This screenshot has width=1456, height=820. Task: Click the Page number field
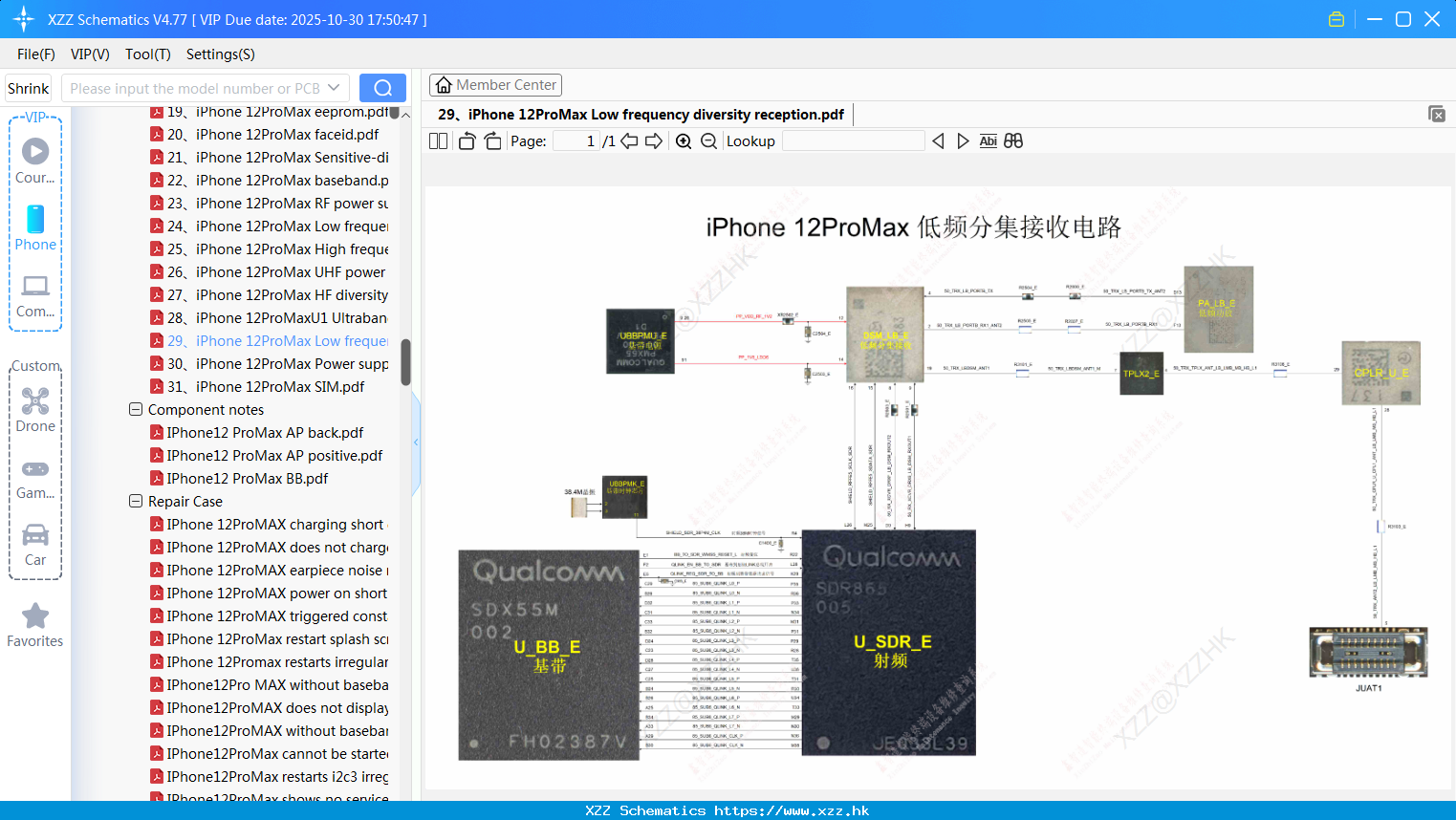pyautogui.click(x=576, y=141)
